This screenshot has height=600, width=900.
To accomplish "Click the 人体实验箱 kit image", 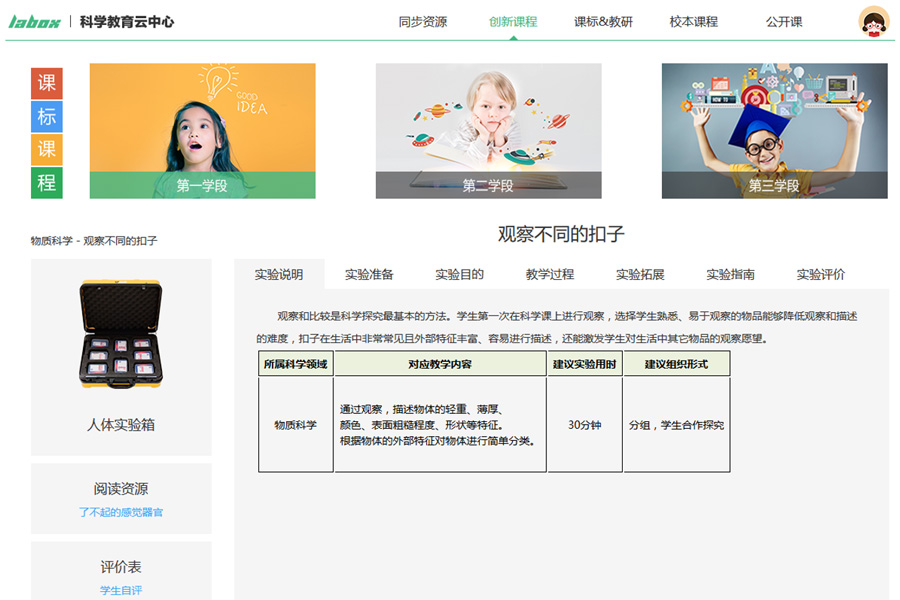I will 121,334.
